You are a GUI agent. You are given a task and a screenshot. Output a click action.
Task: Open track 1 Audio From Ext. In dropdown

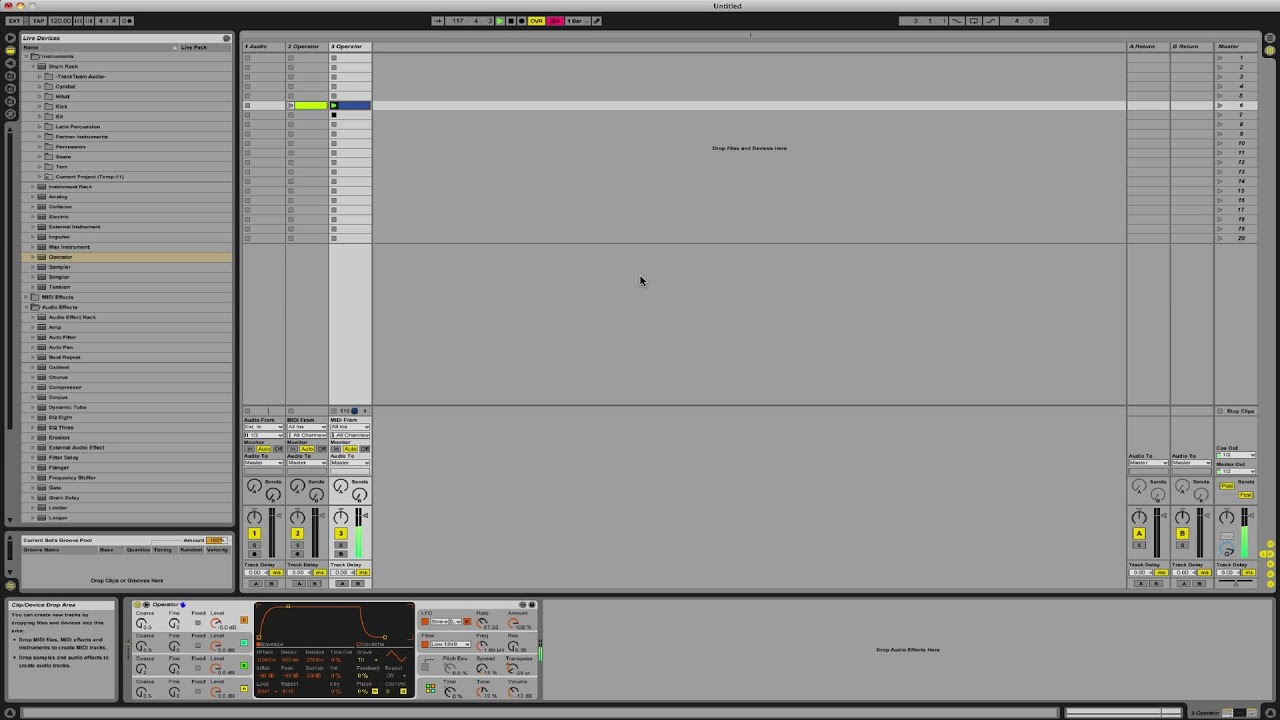[264, 427]
